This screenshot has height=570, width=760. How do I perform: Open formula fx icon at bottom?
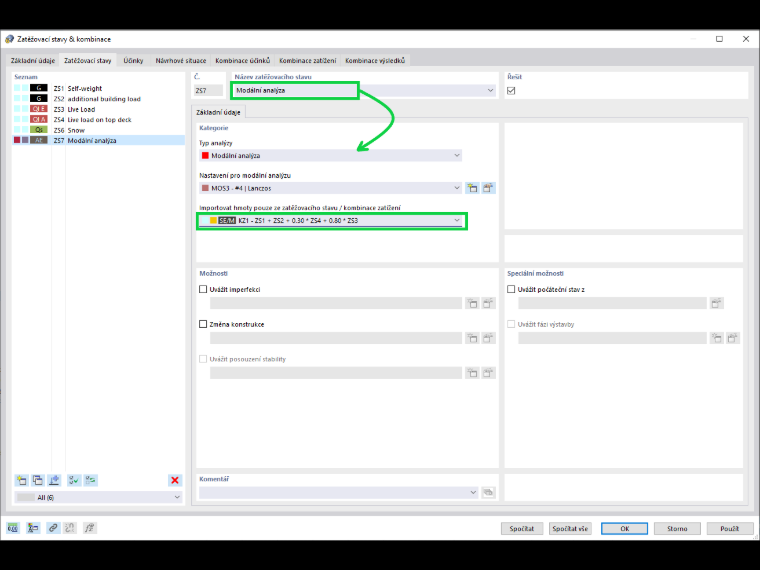pos(89,528)
